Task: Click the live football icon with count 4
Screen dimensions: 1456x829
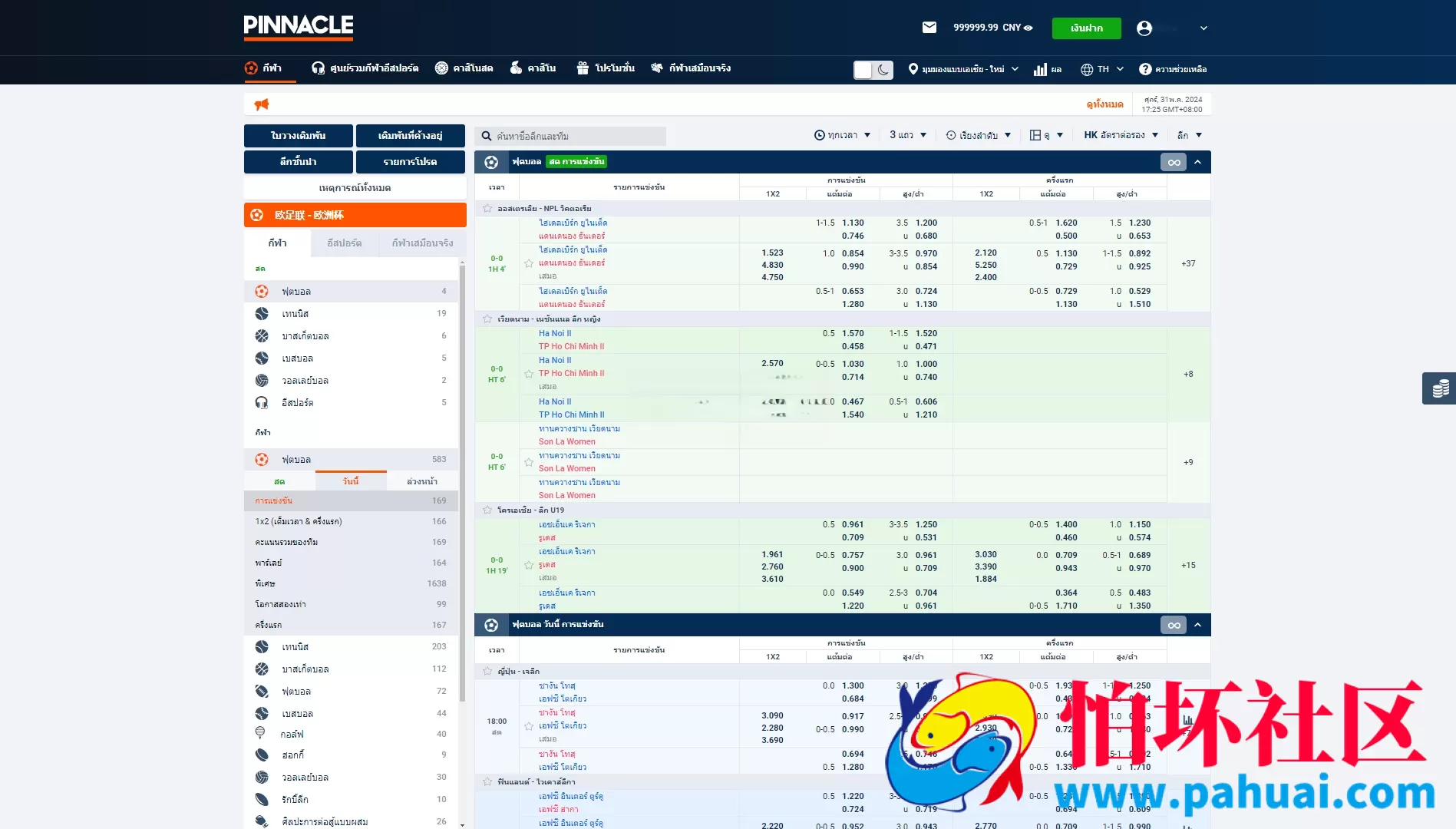Action: [x=262, y=291]
